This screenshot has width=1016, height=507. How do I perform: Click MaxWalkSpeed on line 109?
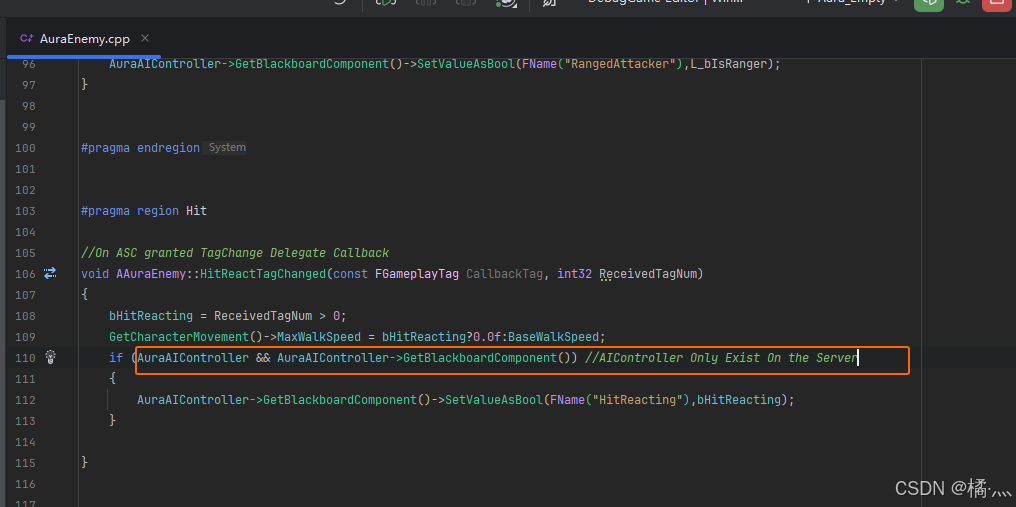pyautogui.click(x=319, y=337)
